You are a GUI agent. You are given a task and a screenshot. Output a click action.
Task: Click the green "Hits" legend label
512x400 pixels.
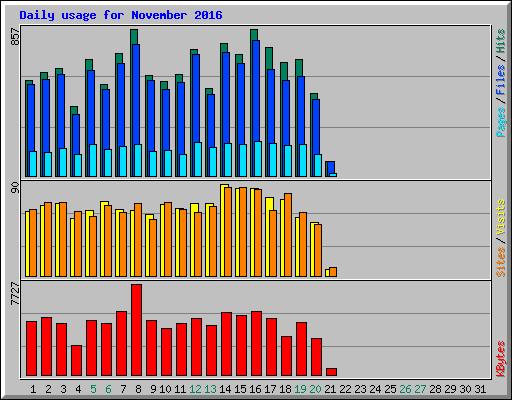tap(500, 41)
